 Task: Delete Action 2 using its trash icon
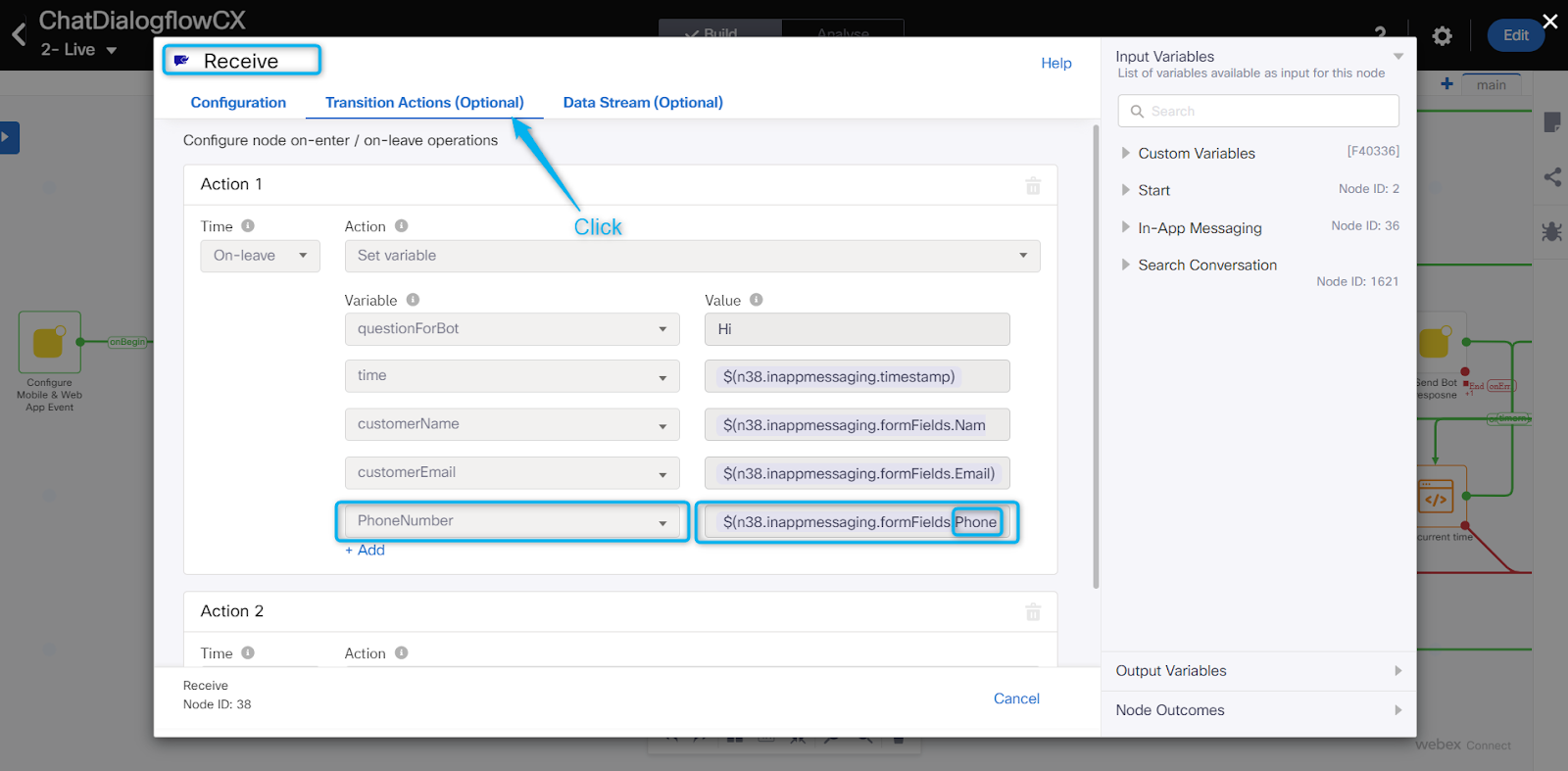1033,612
